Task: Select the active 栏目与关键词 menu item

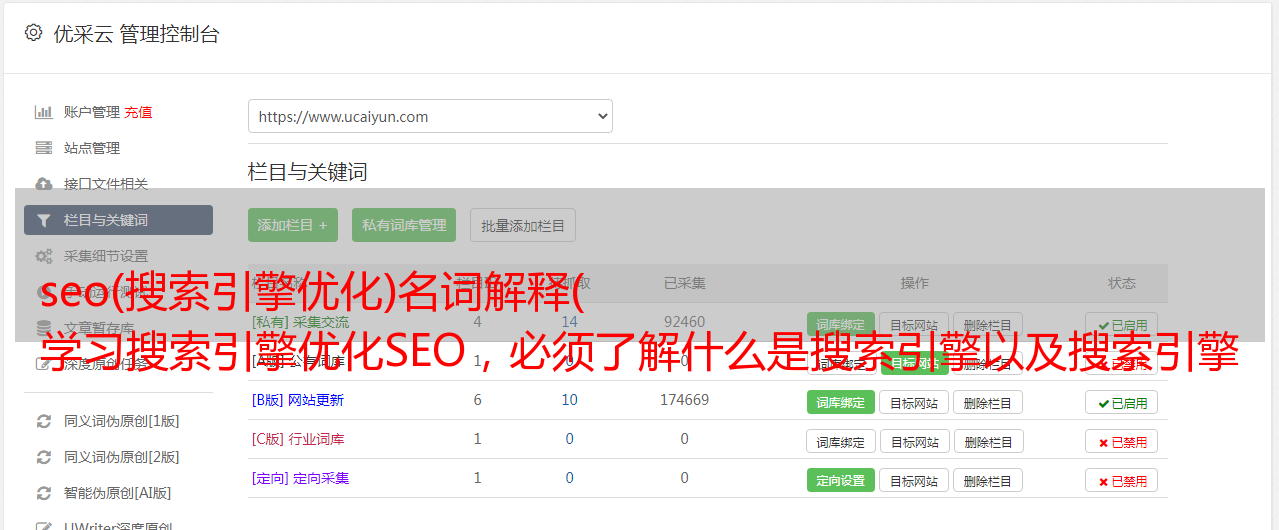Action: pyautogui.click(x=119, y=220)
